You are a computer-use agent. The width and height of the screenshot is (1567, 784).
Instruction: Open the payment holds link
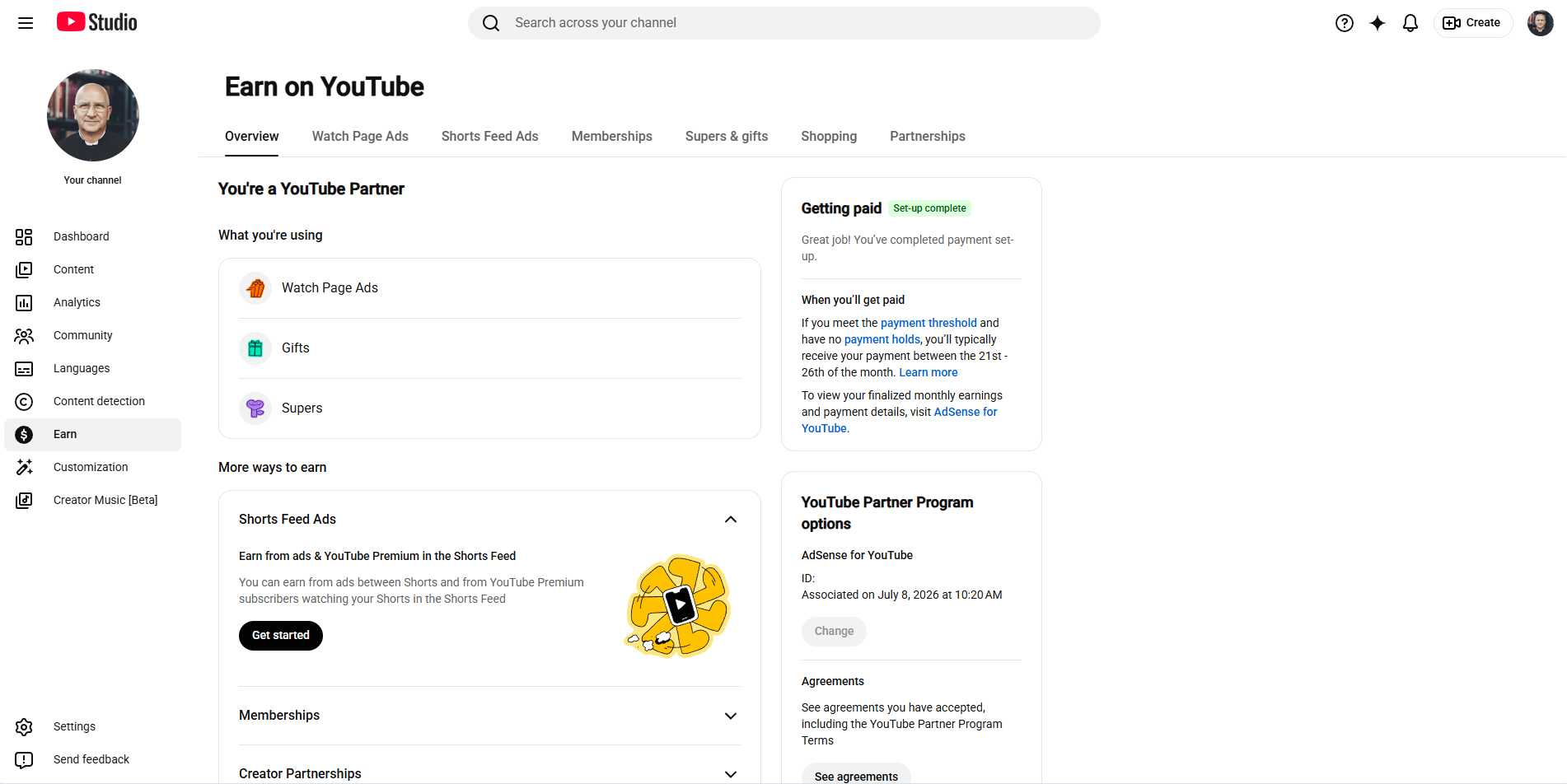(x=882, y=339)
